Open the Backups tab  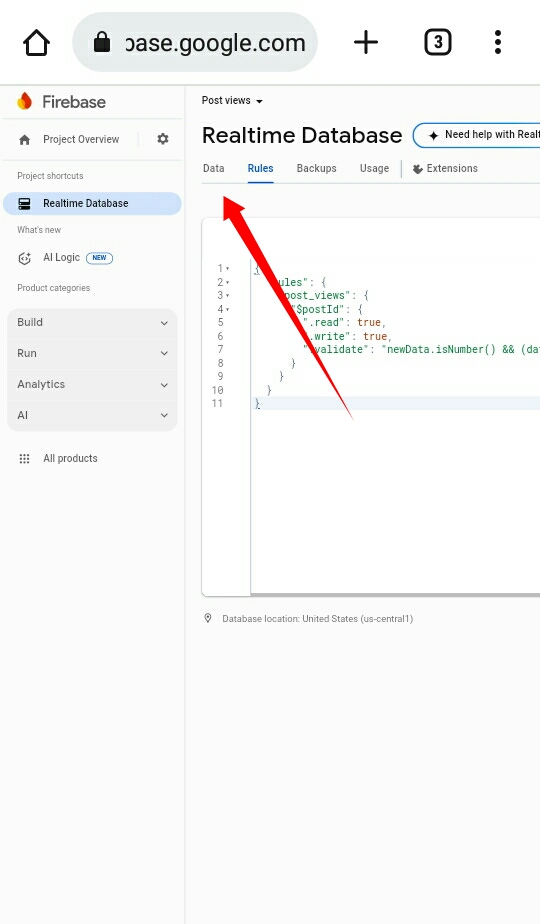[317, 169]
